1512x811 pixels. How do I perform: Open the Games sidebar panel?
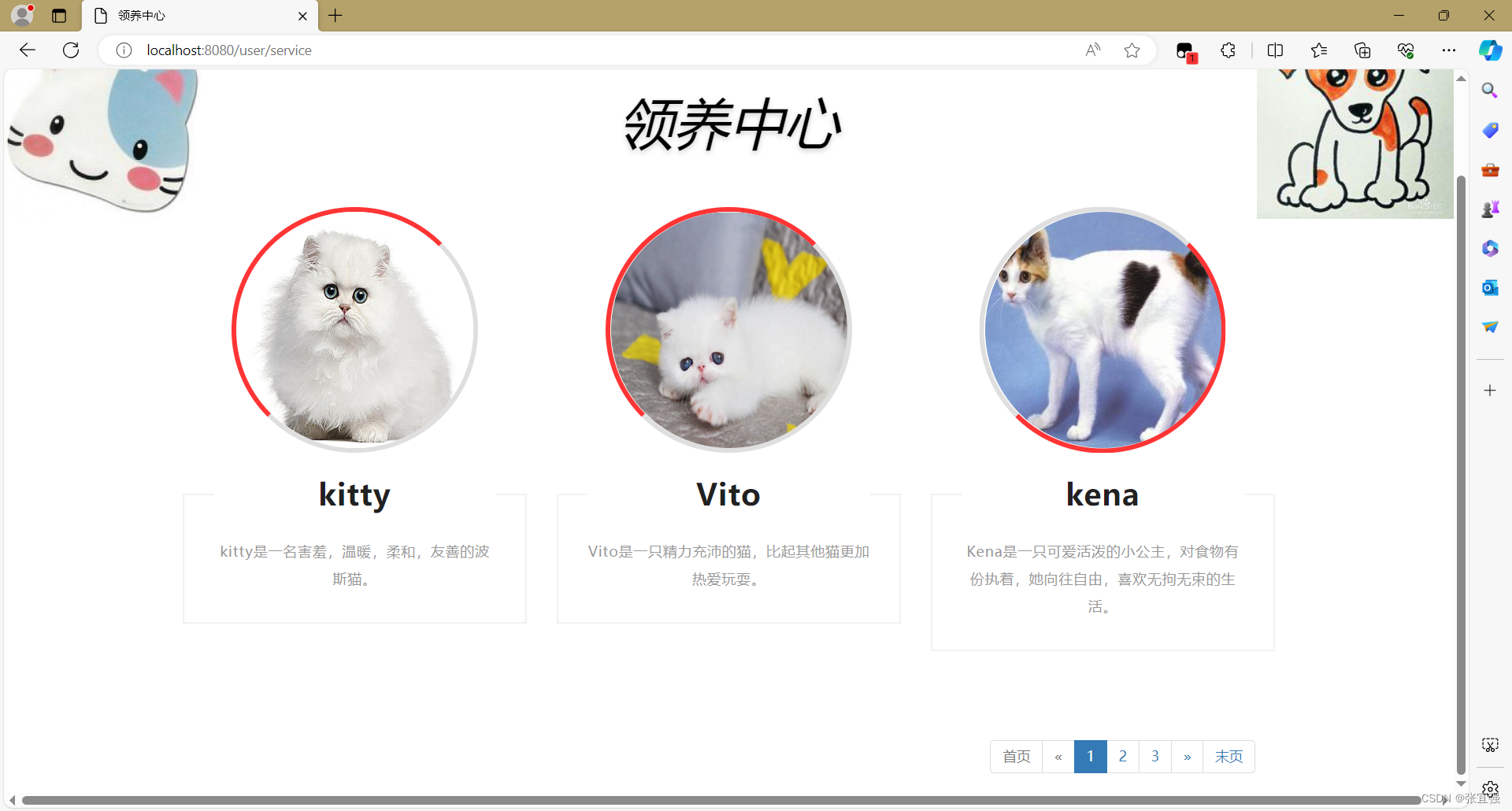click(1490, 208)
